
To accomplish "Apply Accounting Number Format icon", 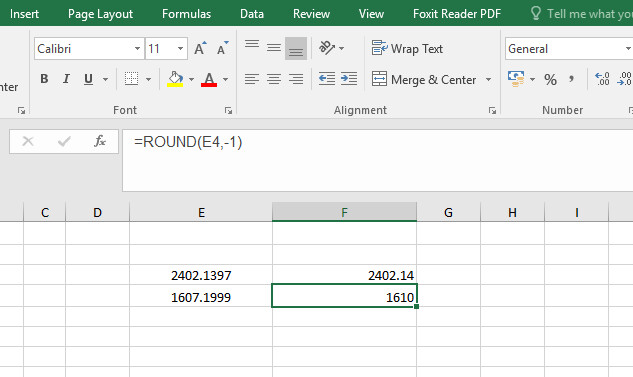I will (516, 79).
